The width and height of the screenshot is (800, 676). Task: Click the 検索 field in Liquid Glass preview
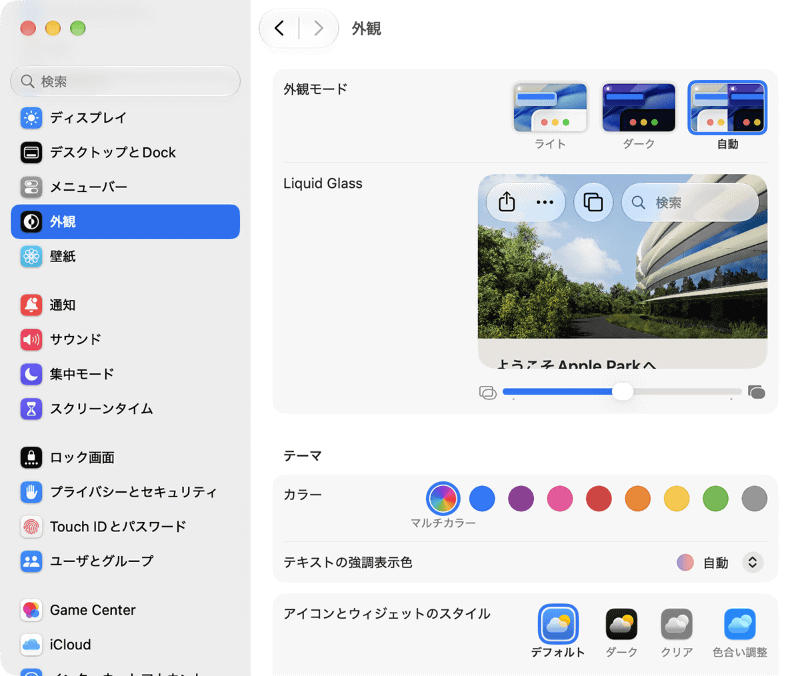(690, 203)
